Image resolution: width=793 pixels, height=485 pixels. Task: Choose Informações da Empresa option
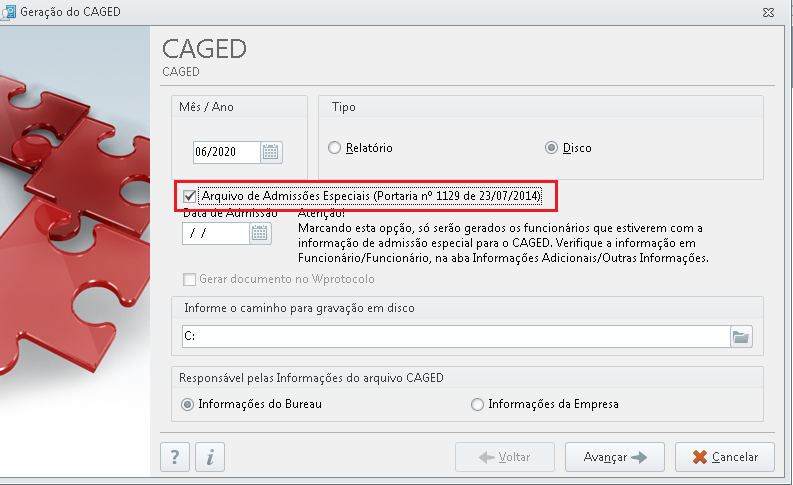click(x=477, y=405)
